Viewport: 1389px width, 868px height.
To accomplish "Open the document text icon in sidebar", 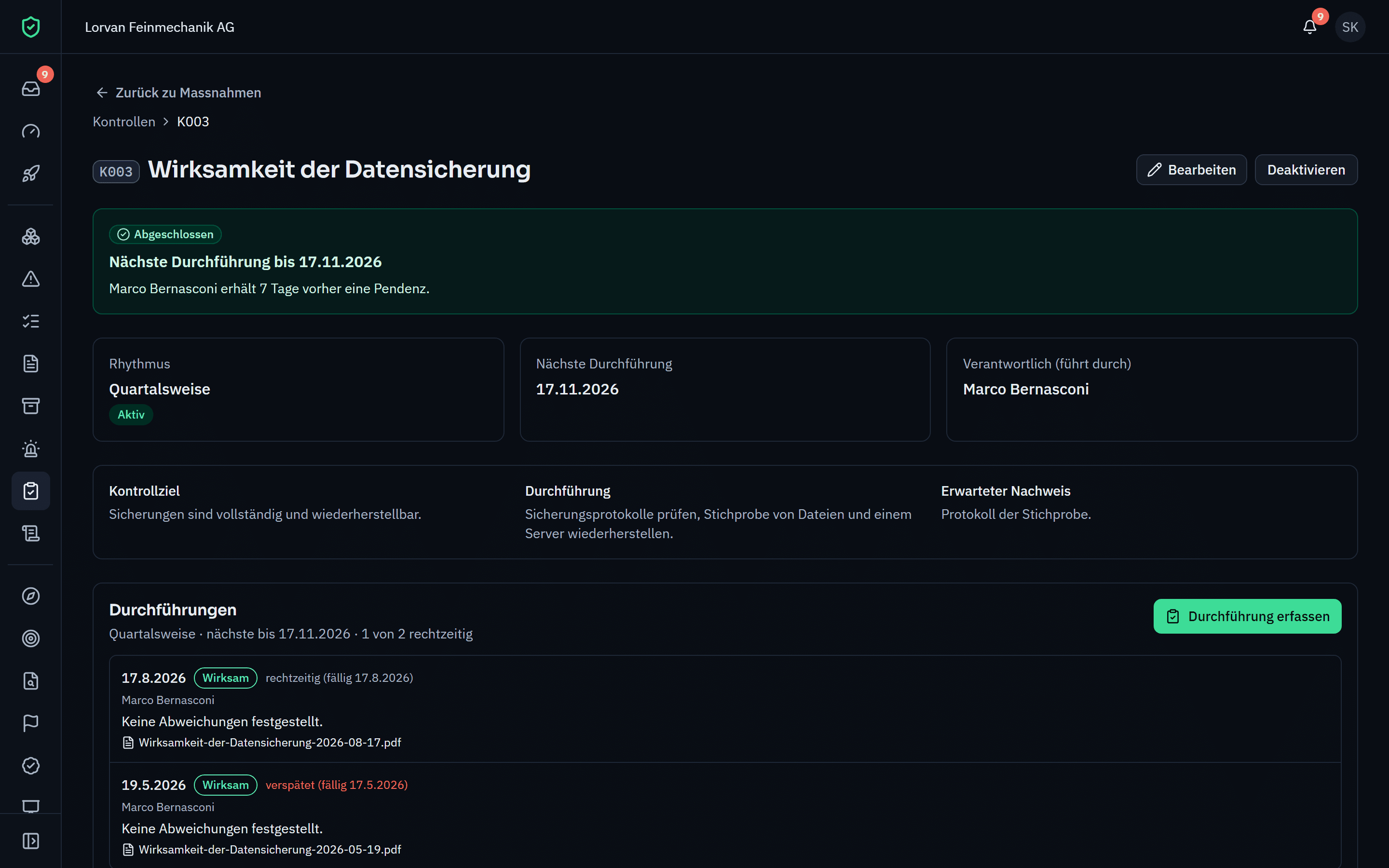I will (x=30, y=364).
